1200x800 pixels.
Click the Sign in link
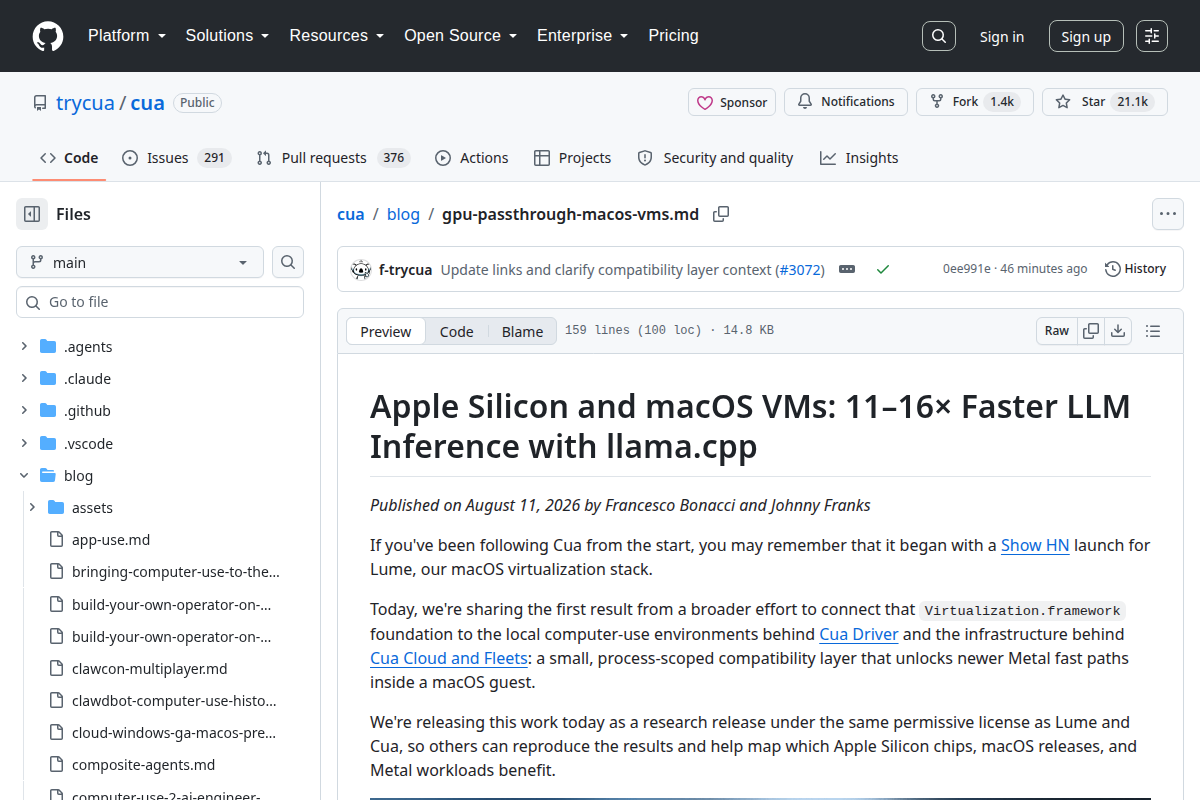click(x=1002, y=37)
